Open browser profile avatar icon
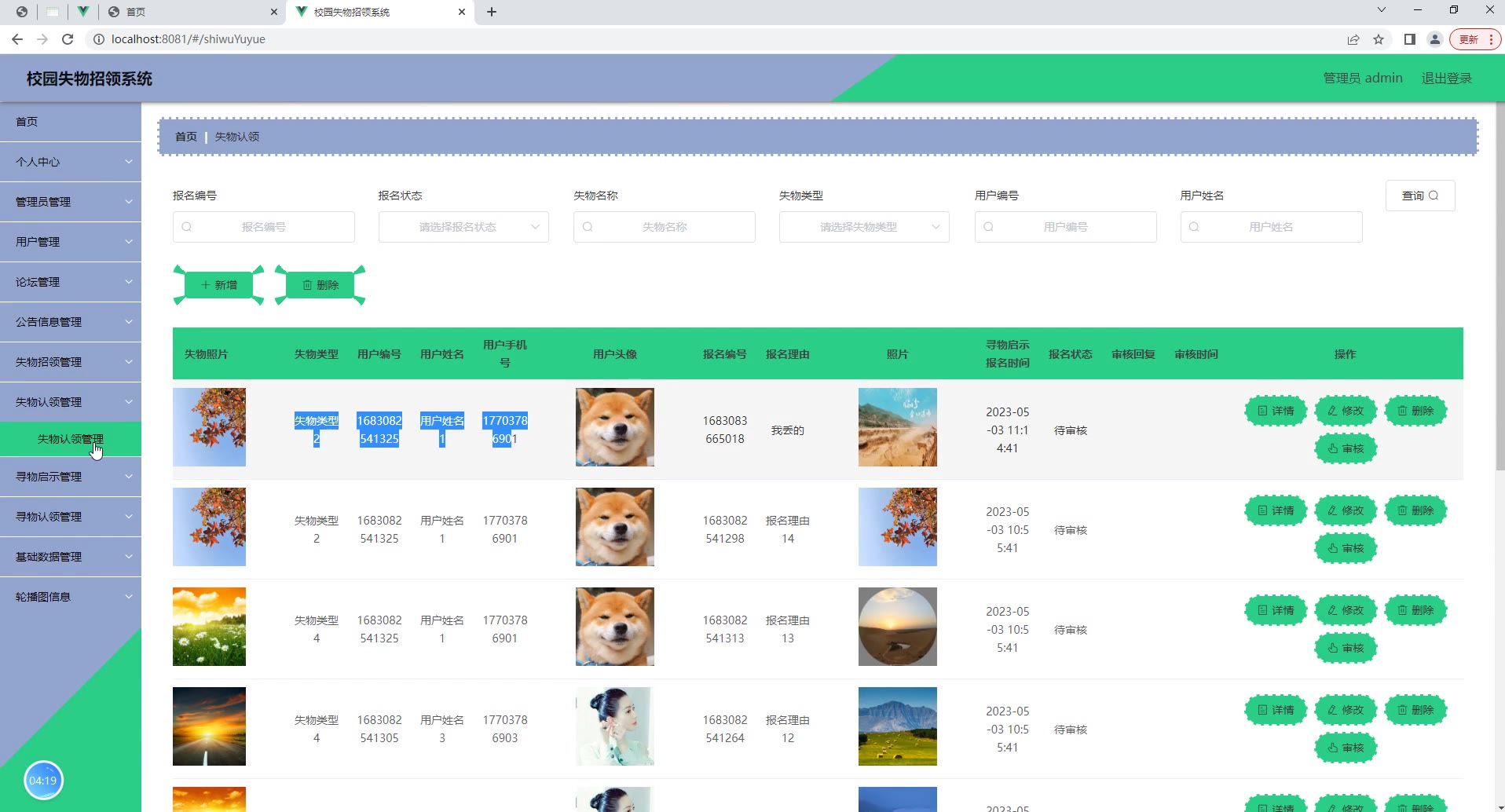Screen dimensions: 1505x812 click(1435, 39)
